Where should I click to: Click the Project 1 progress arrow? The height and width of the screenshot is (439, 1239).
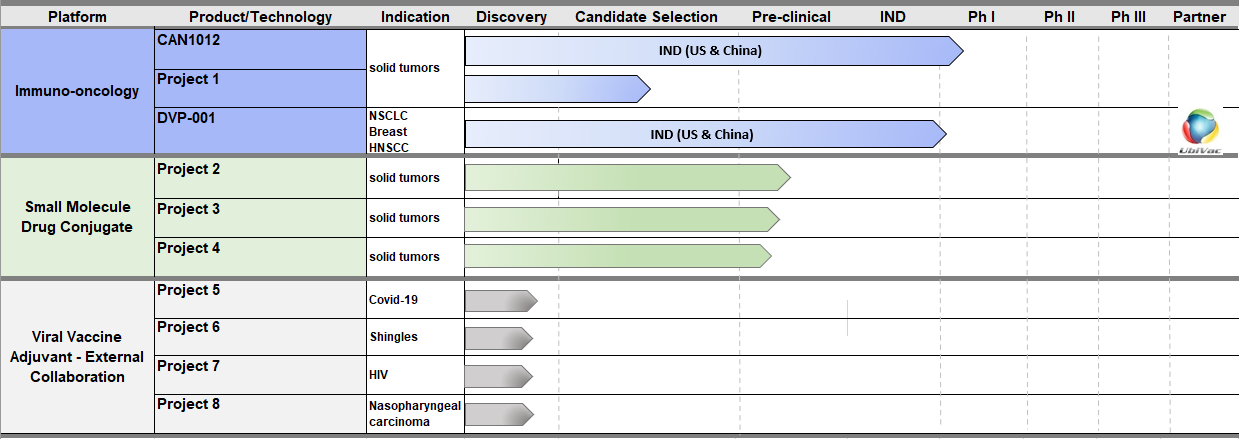(558, 89)
